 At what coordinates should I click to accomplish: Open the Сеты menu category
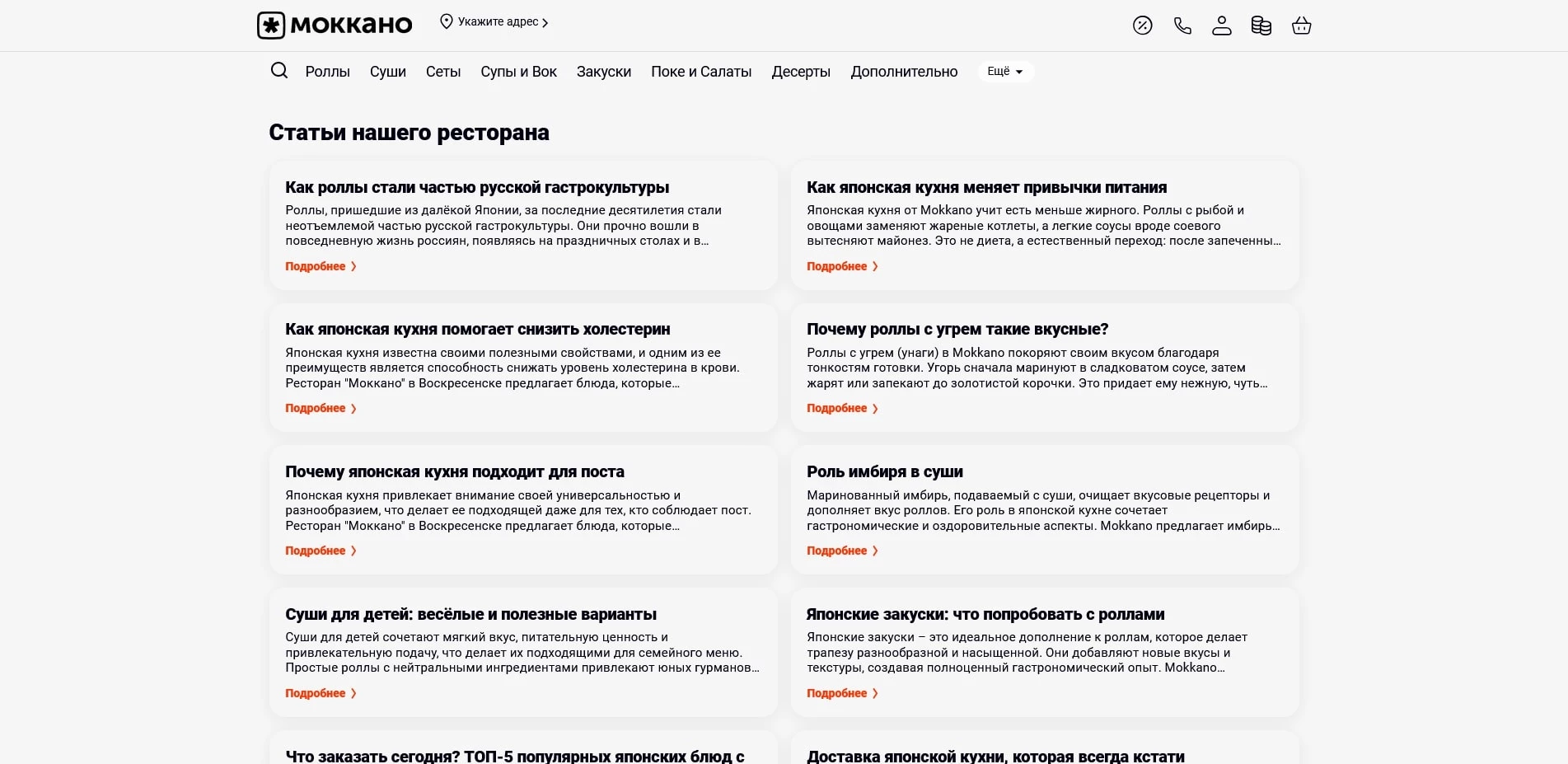pyautogui.click(x=443, y=72)
